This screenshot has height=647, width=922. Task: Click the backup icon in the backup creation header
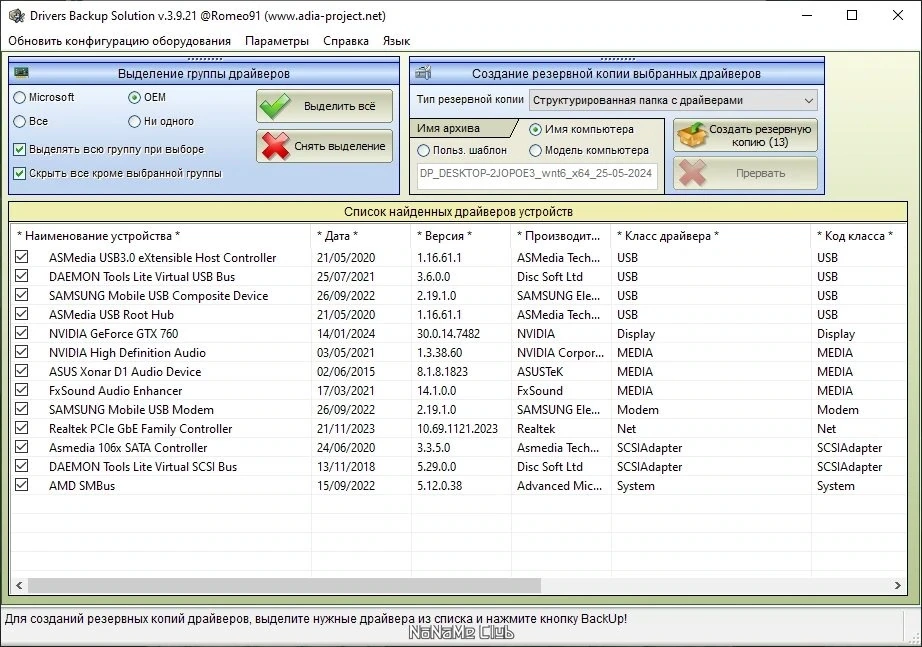pyautogui.click(x=423, y=73)
